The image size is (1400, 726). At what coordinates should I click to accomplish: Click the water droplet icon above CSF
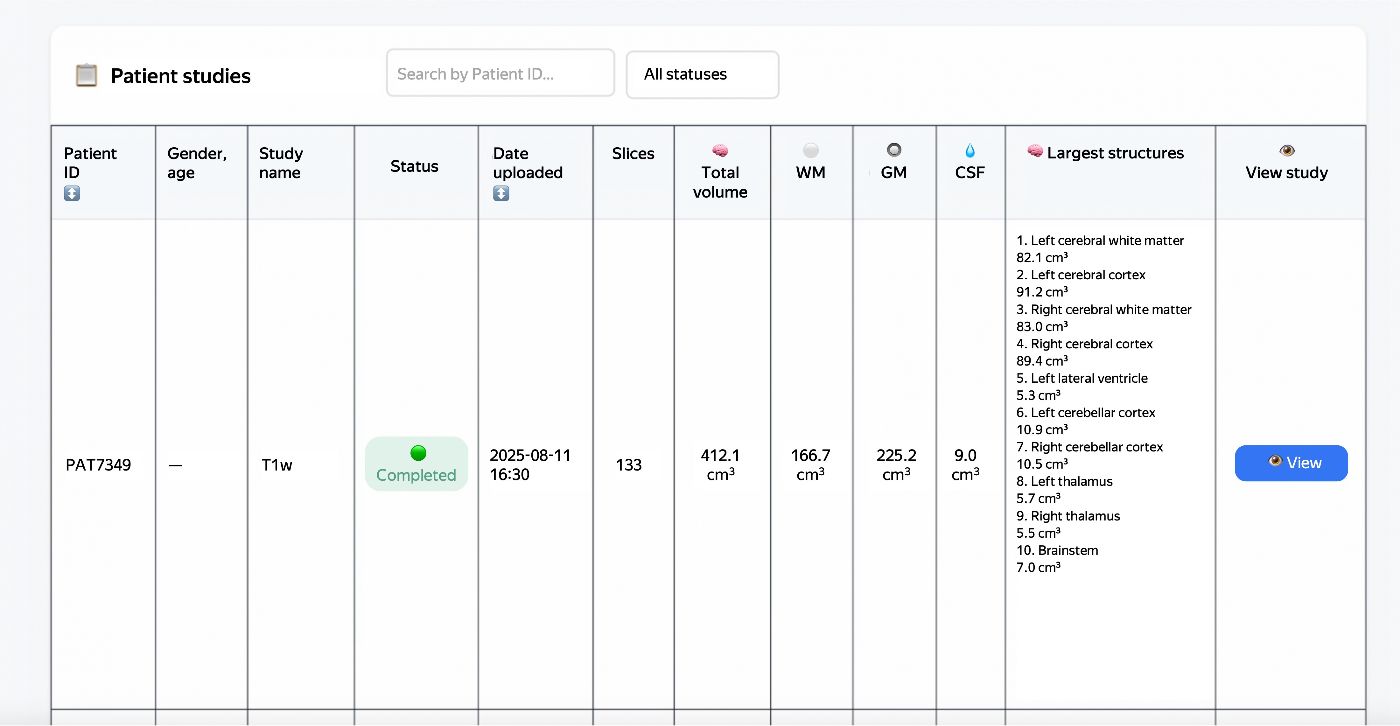(x=970, y=151)
